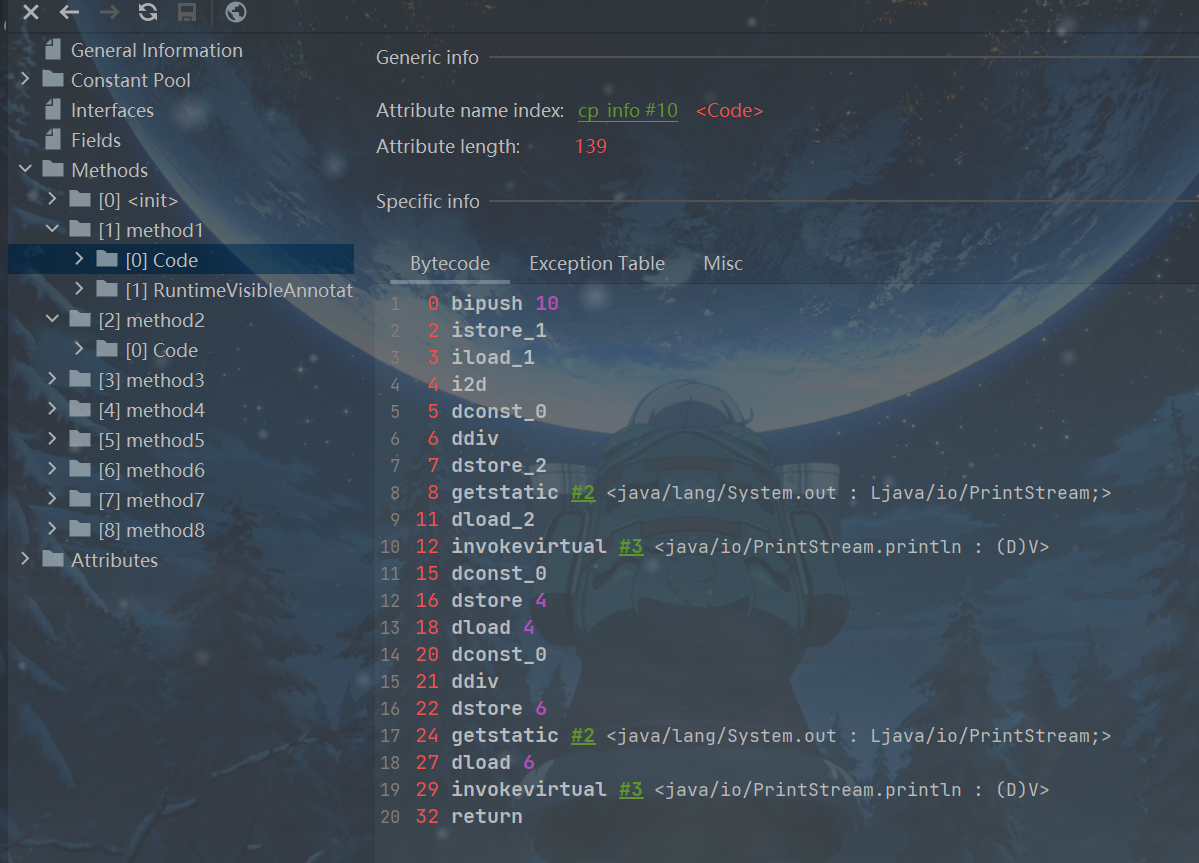Viewport: 1199px width, 863px height.
Task: Click the back arrow navigation icon
Action: tap(69, 12)
